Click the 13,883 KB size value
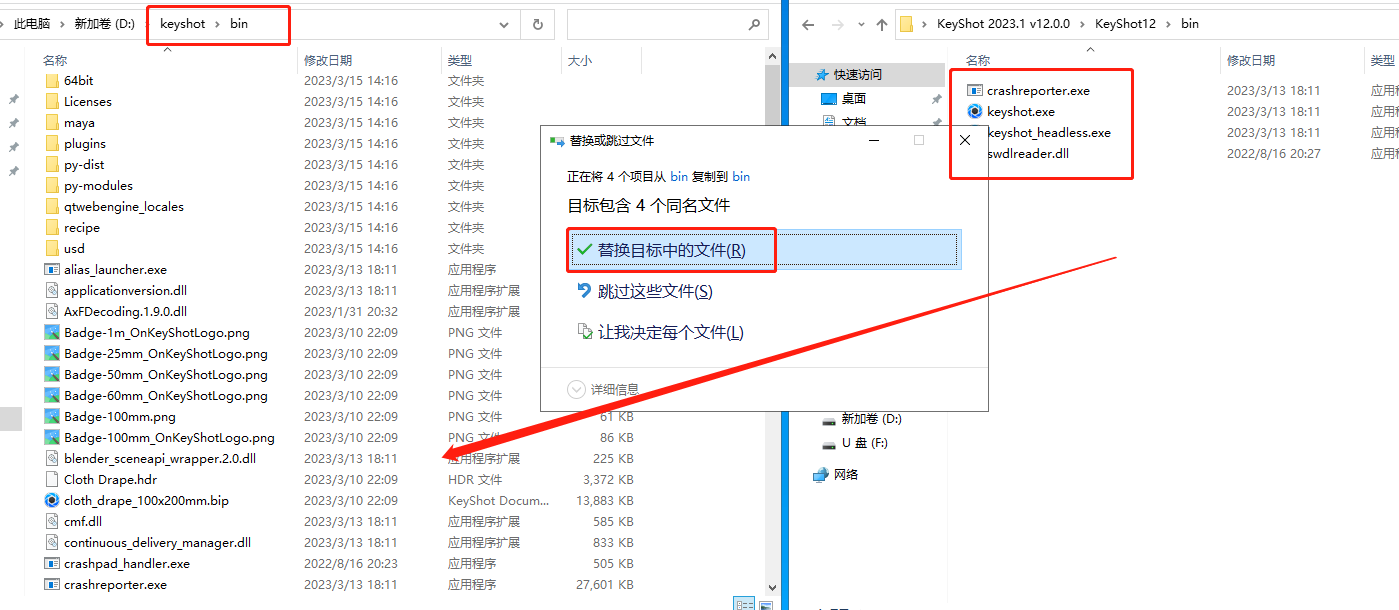1399x610 pixels. 604,500
